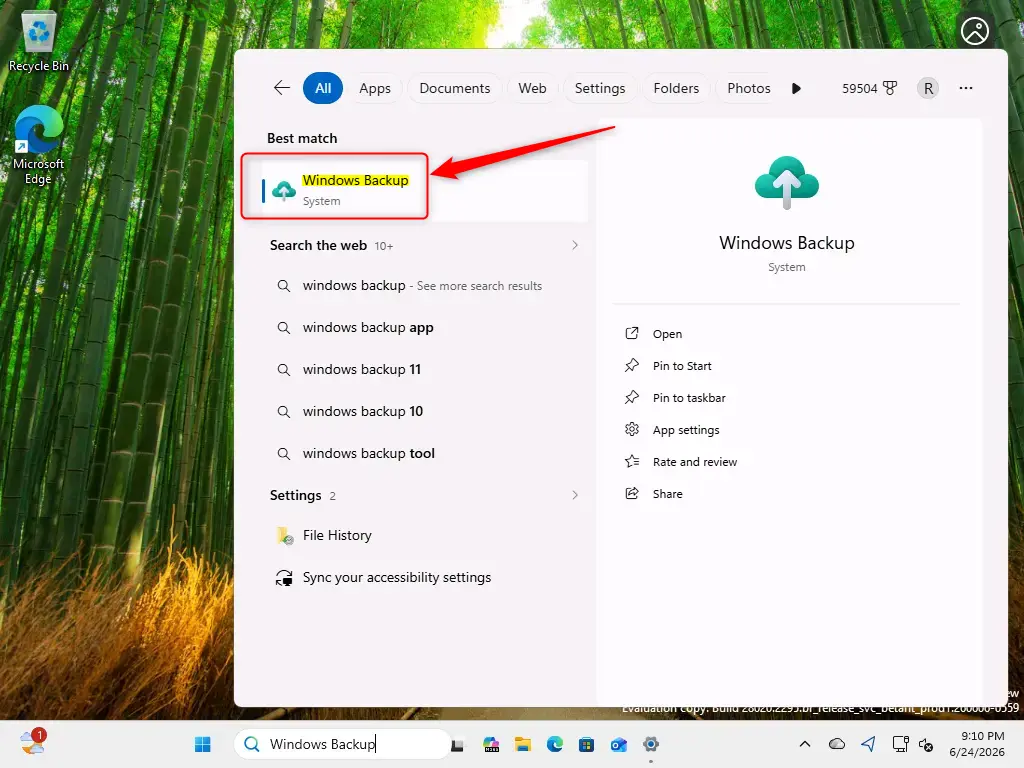Expand the Search the web section chevron

[575, 246]
